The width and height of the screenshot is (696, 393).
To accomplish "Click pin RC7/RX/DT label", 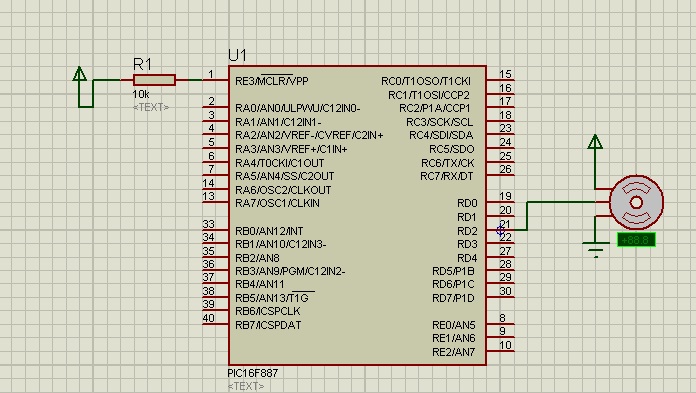I will (x=447, y=176).
